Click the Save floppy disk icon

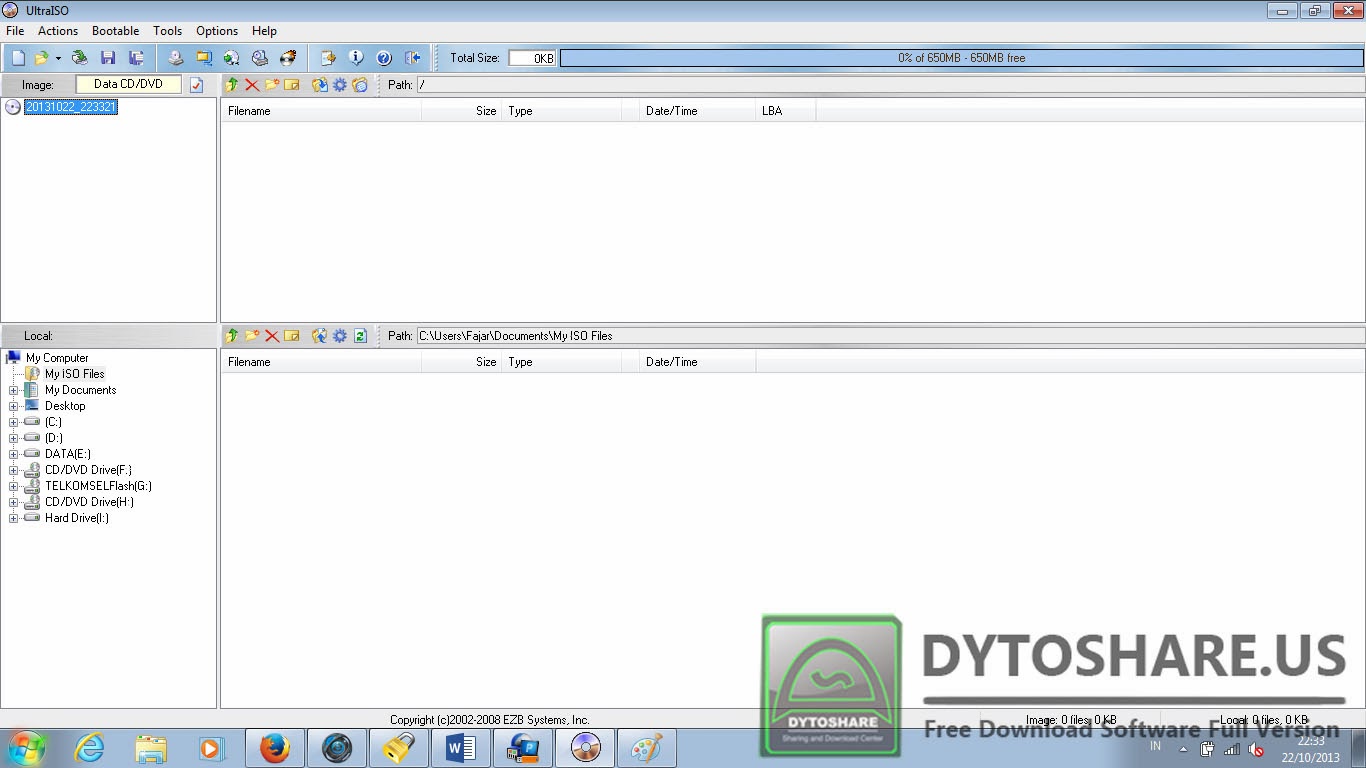point(108,58)
